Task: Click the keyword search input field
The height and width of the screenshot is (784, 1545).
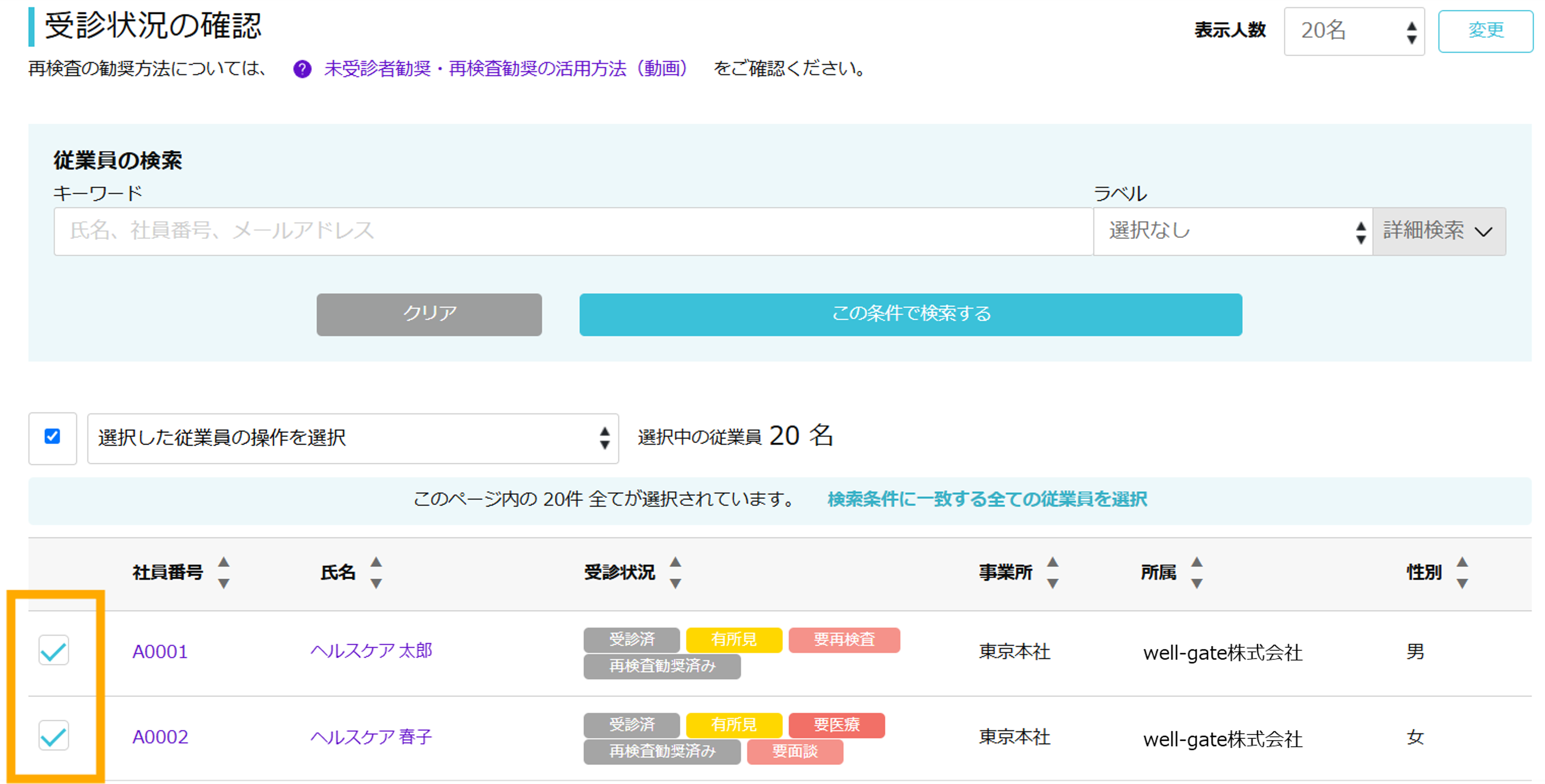Action: pyautogui.click(x=573, y=231)
